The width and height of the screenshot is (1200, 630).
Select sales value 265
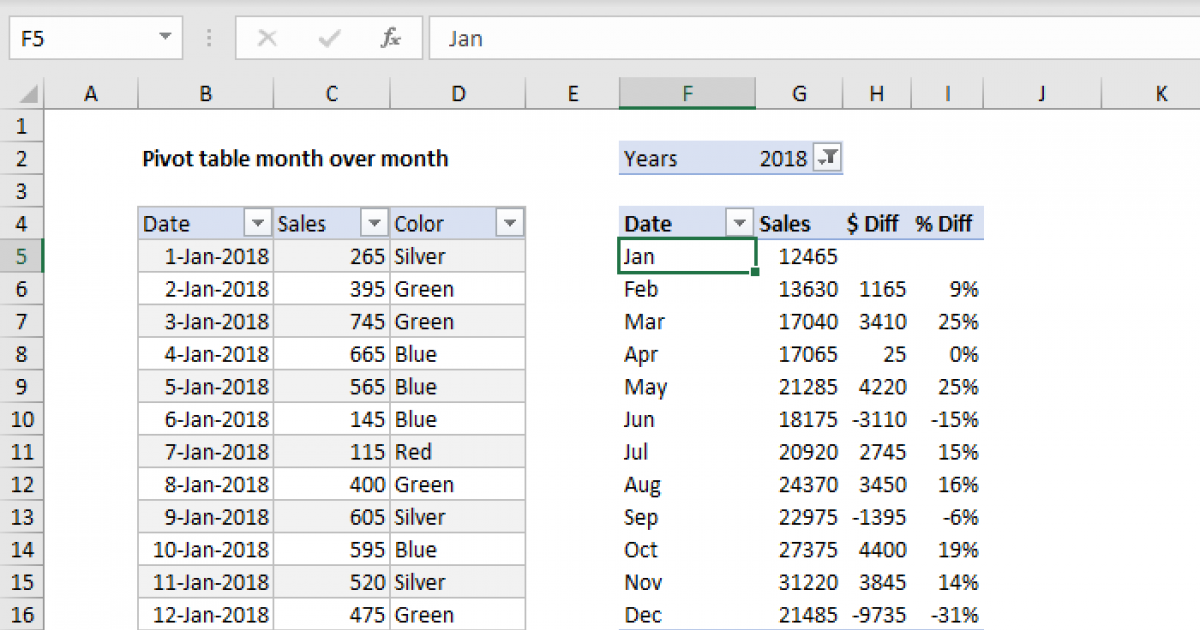[x=332, y=256]
